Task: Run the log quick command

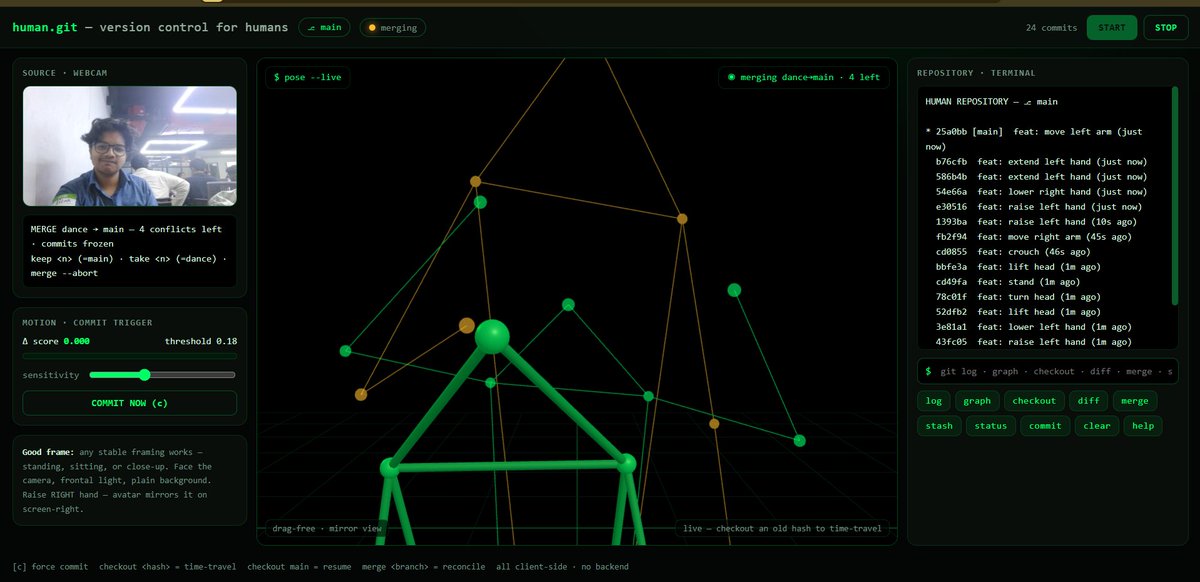Action: point(933,401)
